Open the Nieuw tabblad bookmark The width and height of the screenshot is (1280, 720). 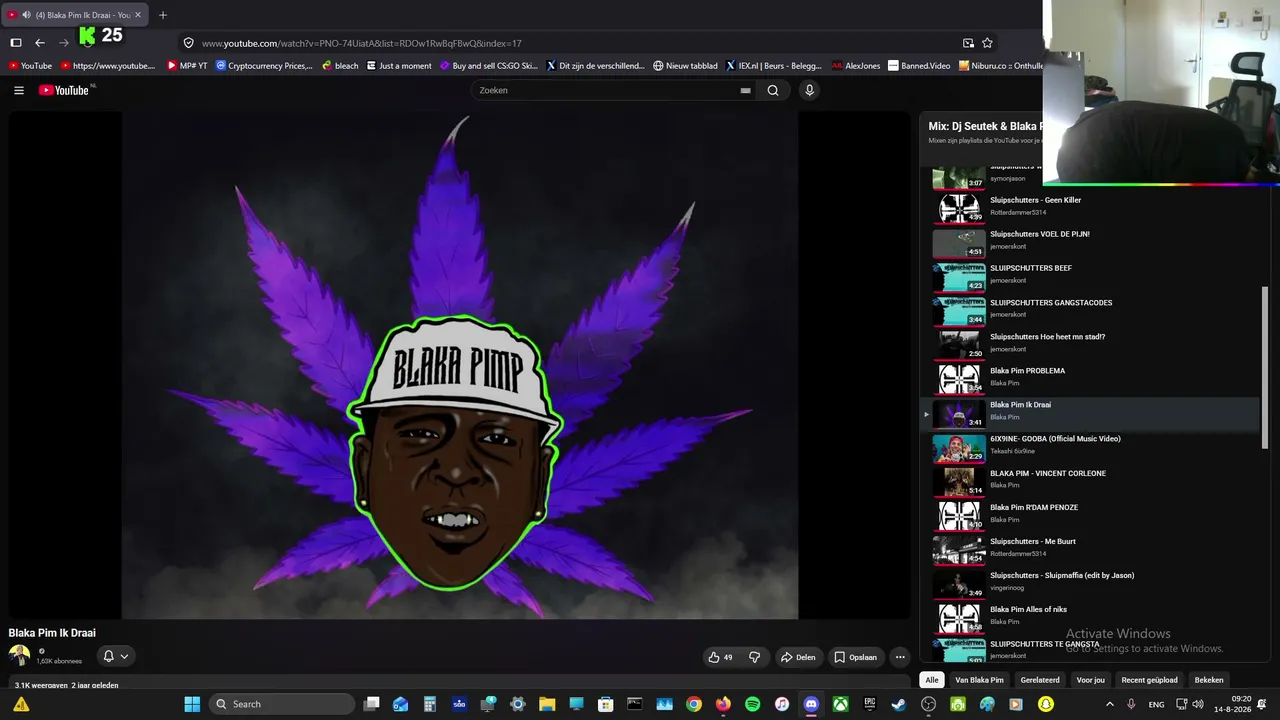tap(685, 66)
